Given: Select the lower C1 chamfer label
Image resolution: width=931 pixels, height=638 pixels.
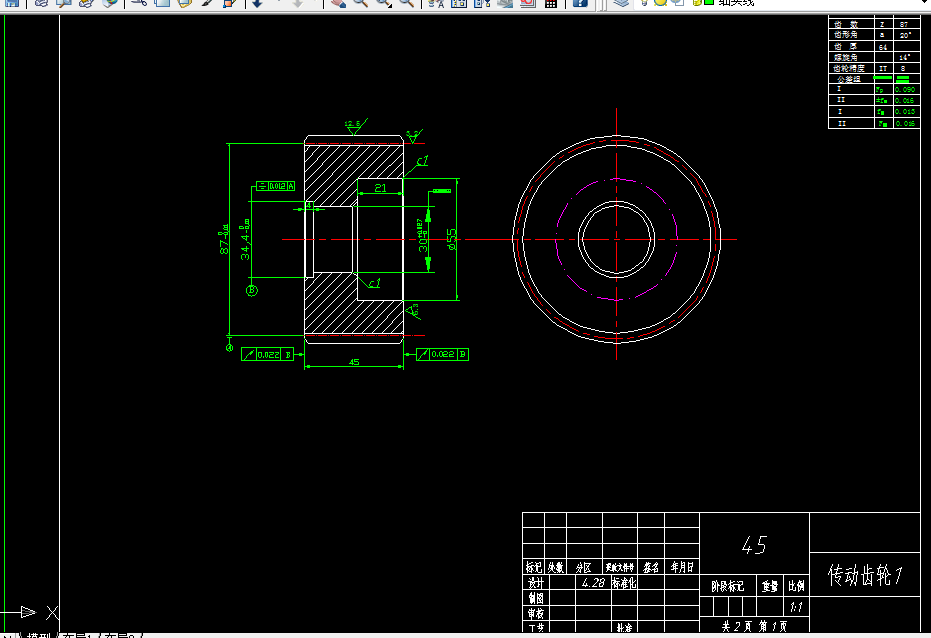Looking at the screenshot, I should [374, 284].
